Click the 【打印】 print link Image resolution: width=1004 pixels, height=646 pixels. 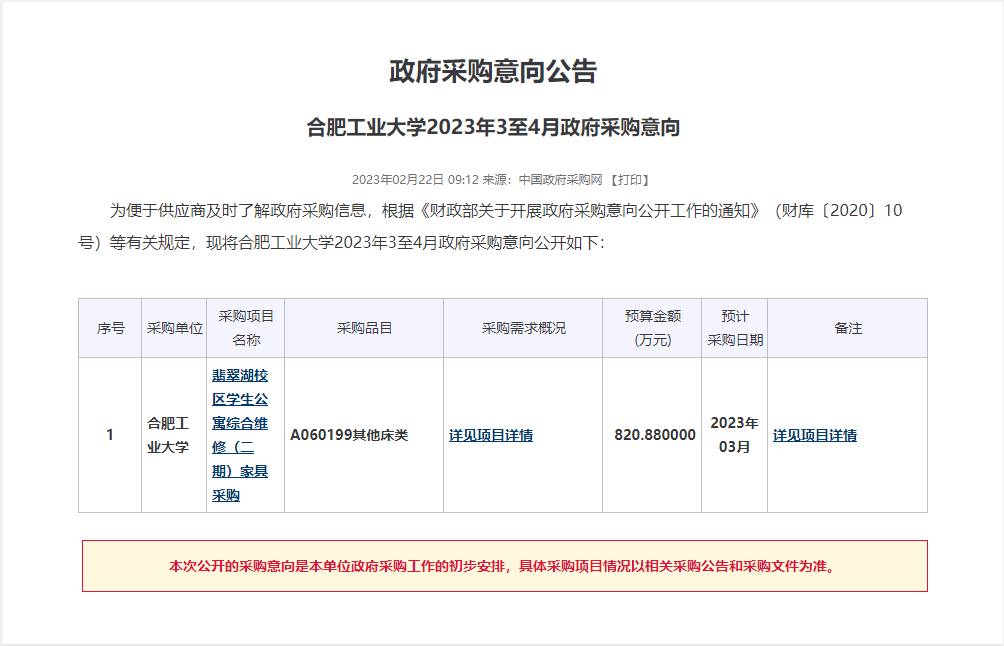point(629,180)
